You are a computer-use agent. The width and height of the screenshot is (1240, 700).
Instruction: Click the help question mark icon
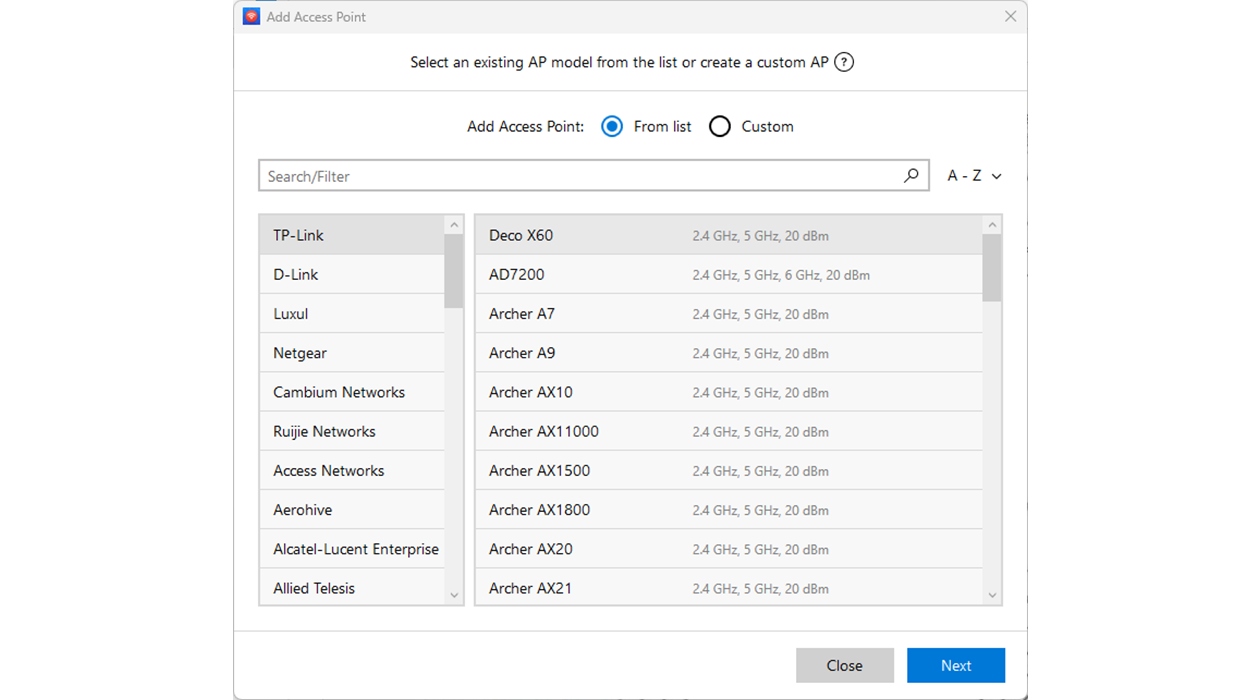[844, 62]
